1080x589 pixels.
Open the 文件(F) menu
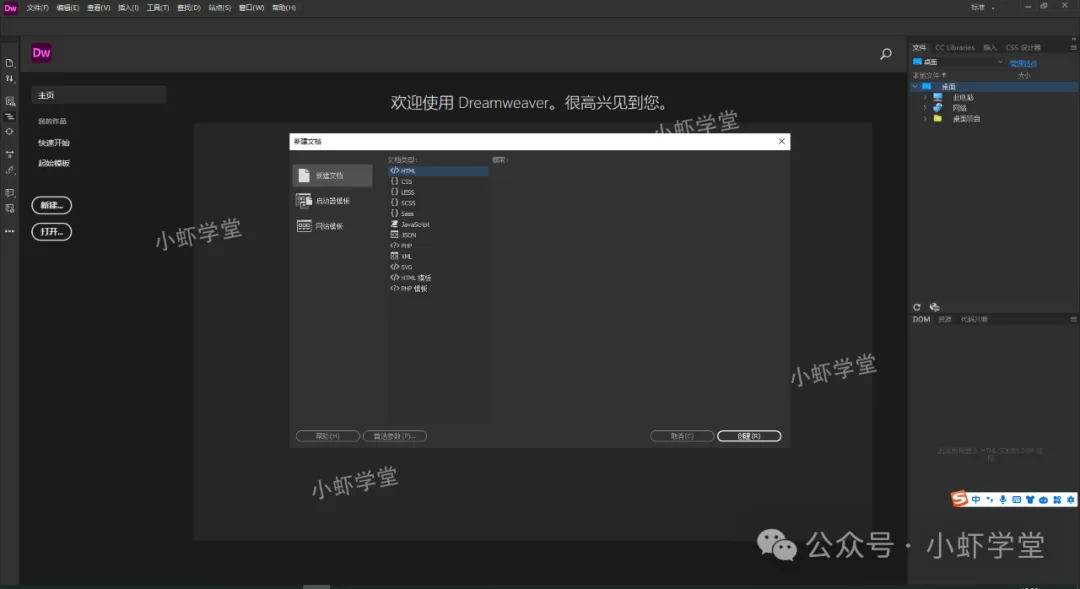click(38, 8)
